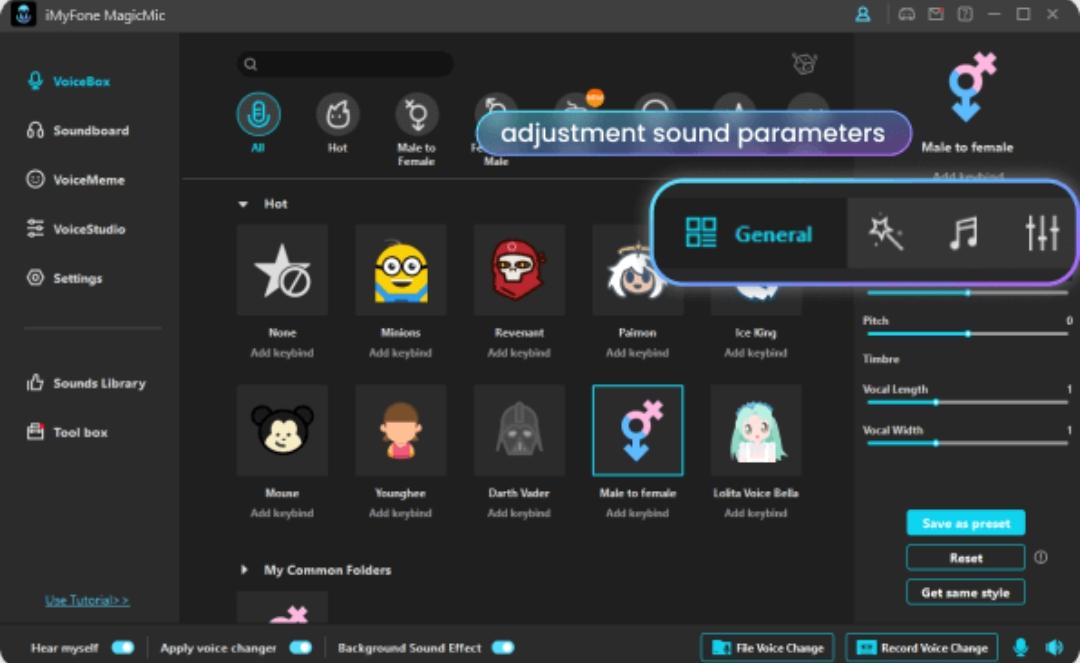The image size is (1080, 663).
Task: Choose the Minions voice
Action: pos(401,270)
